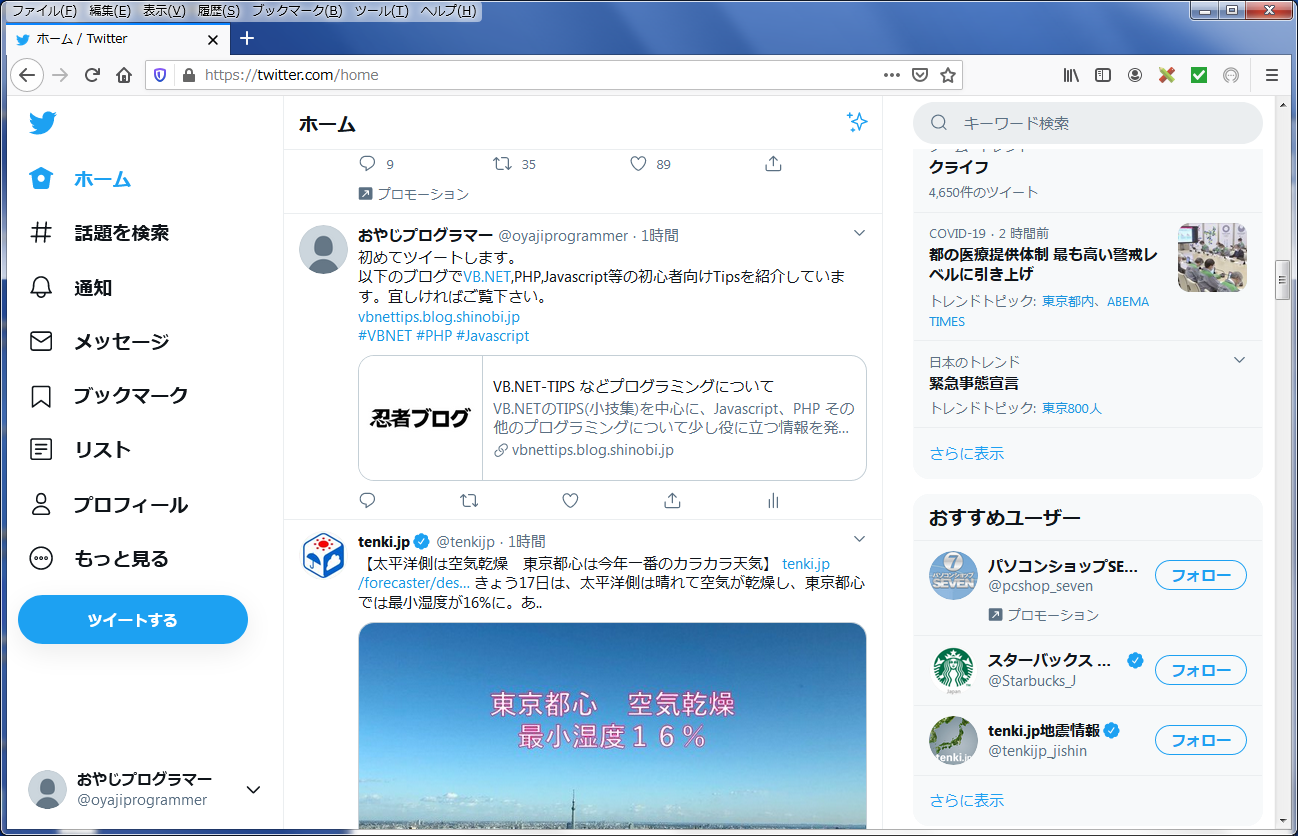Open 話題を検索 explore page
The height and width of the screenshot is (836, 1298).
point(98,233)
